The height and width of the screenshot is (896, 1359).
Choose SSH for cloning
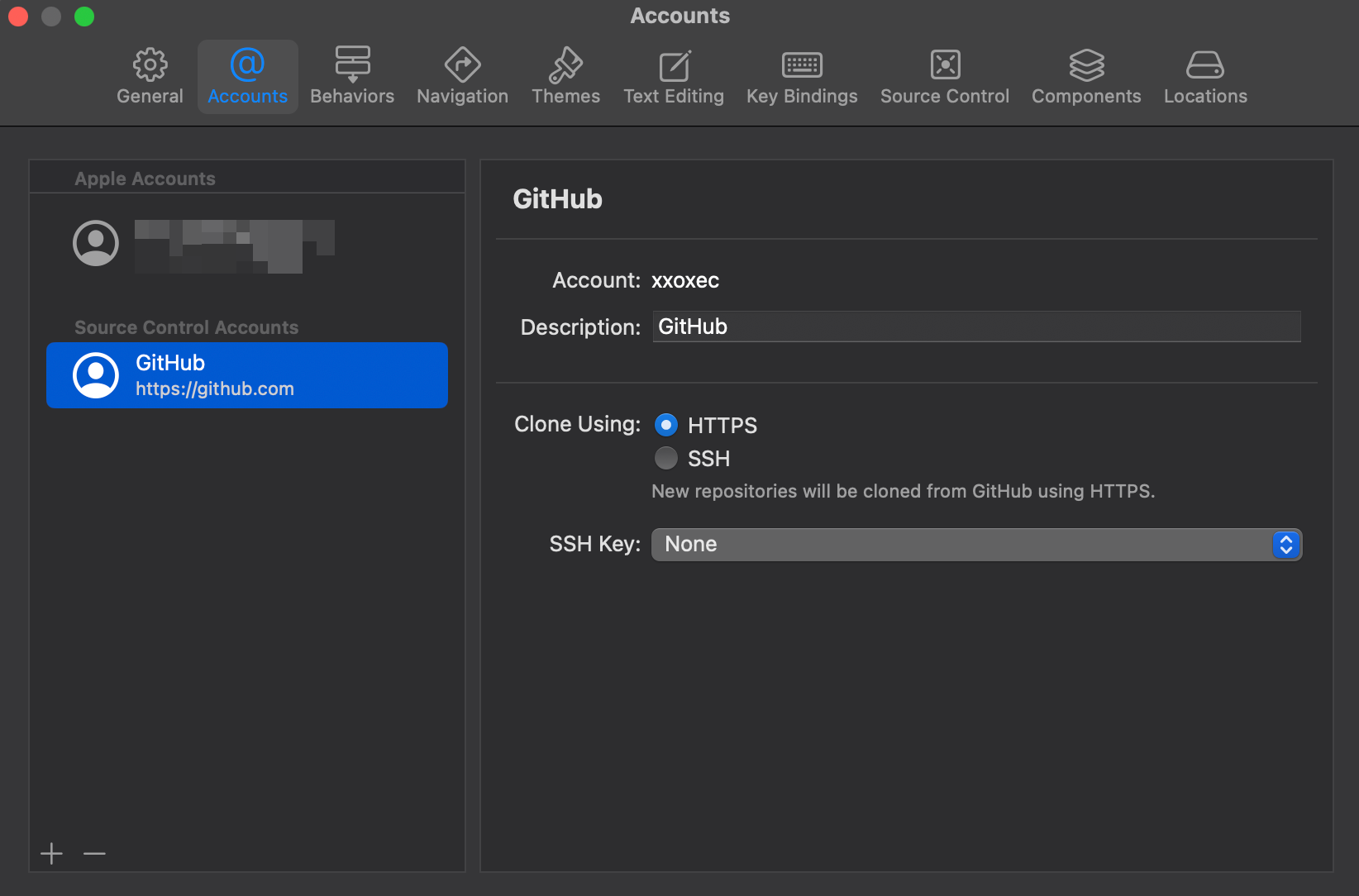[665, 458]
